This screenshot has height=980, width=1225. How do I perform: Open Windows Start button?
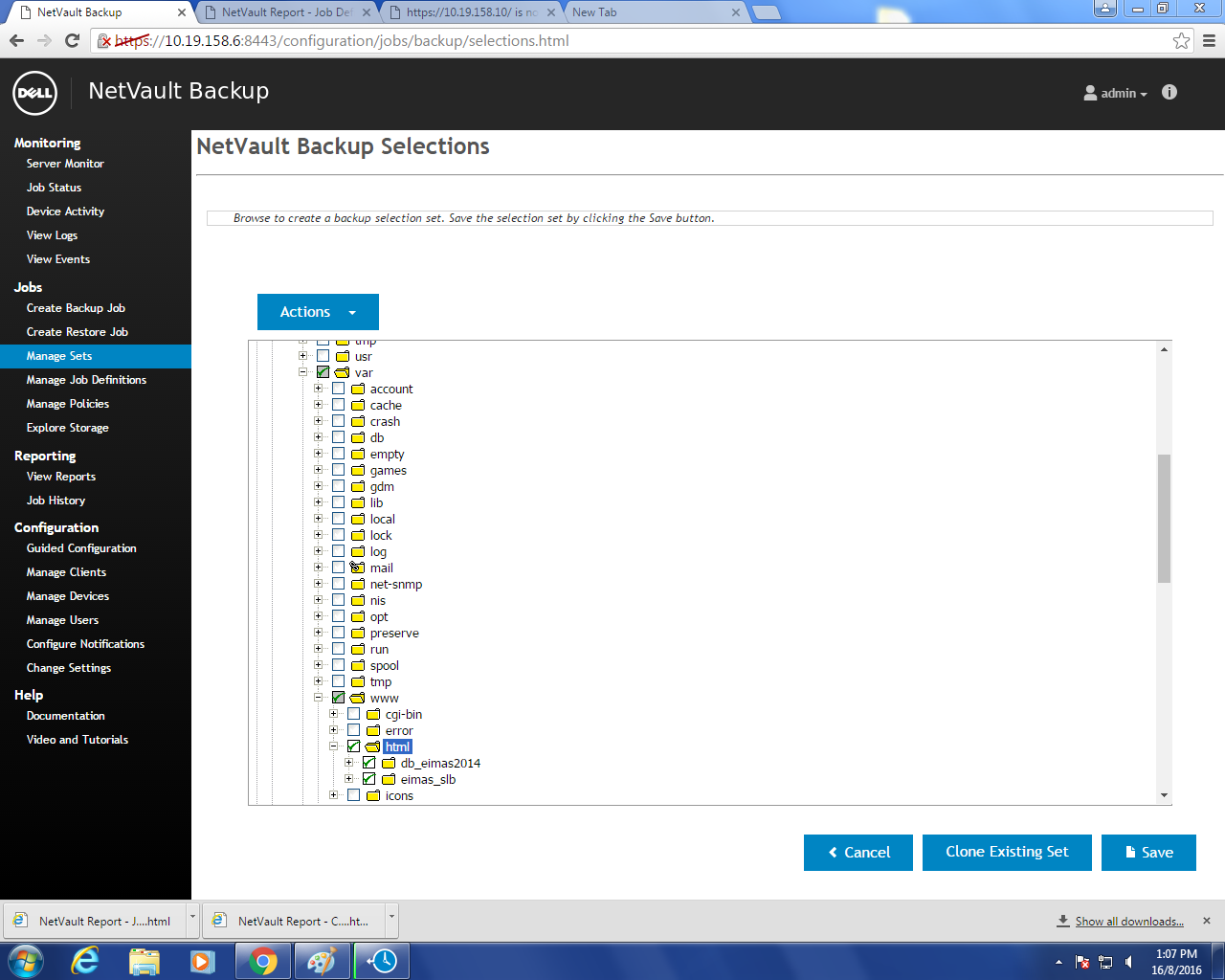pyautogui.click(x=26, y=961)
